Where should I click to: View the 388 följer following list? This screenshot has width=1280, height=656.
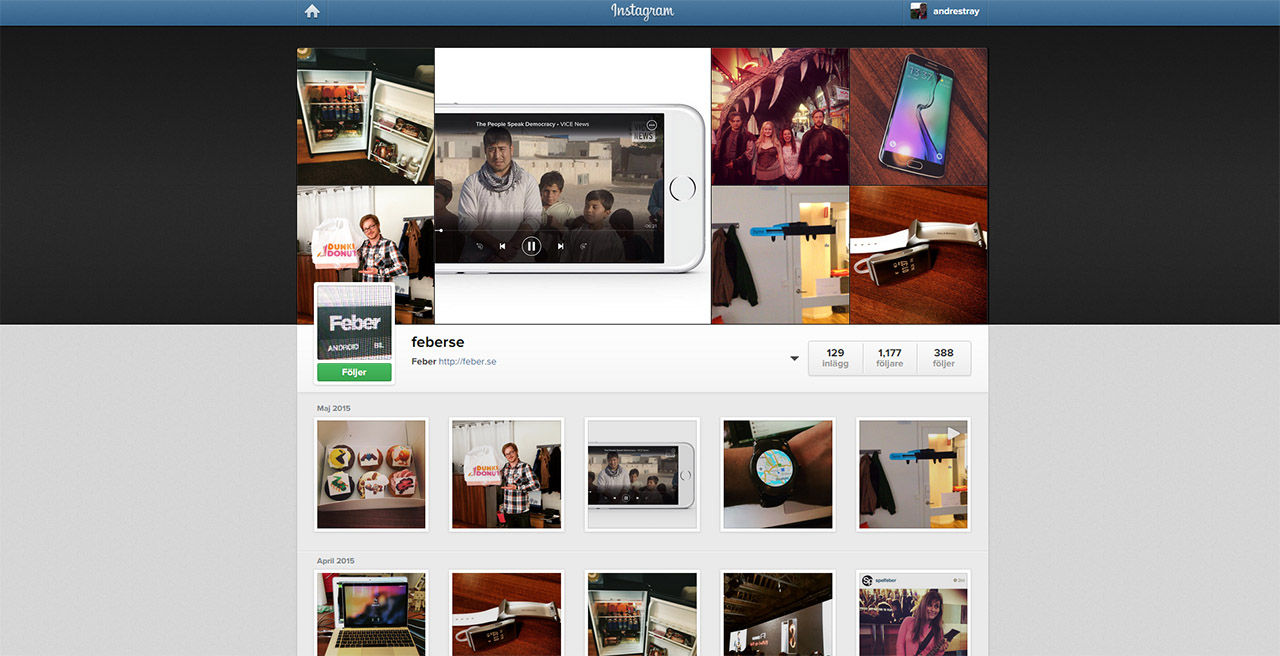point(943,358)
